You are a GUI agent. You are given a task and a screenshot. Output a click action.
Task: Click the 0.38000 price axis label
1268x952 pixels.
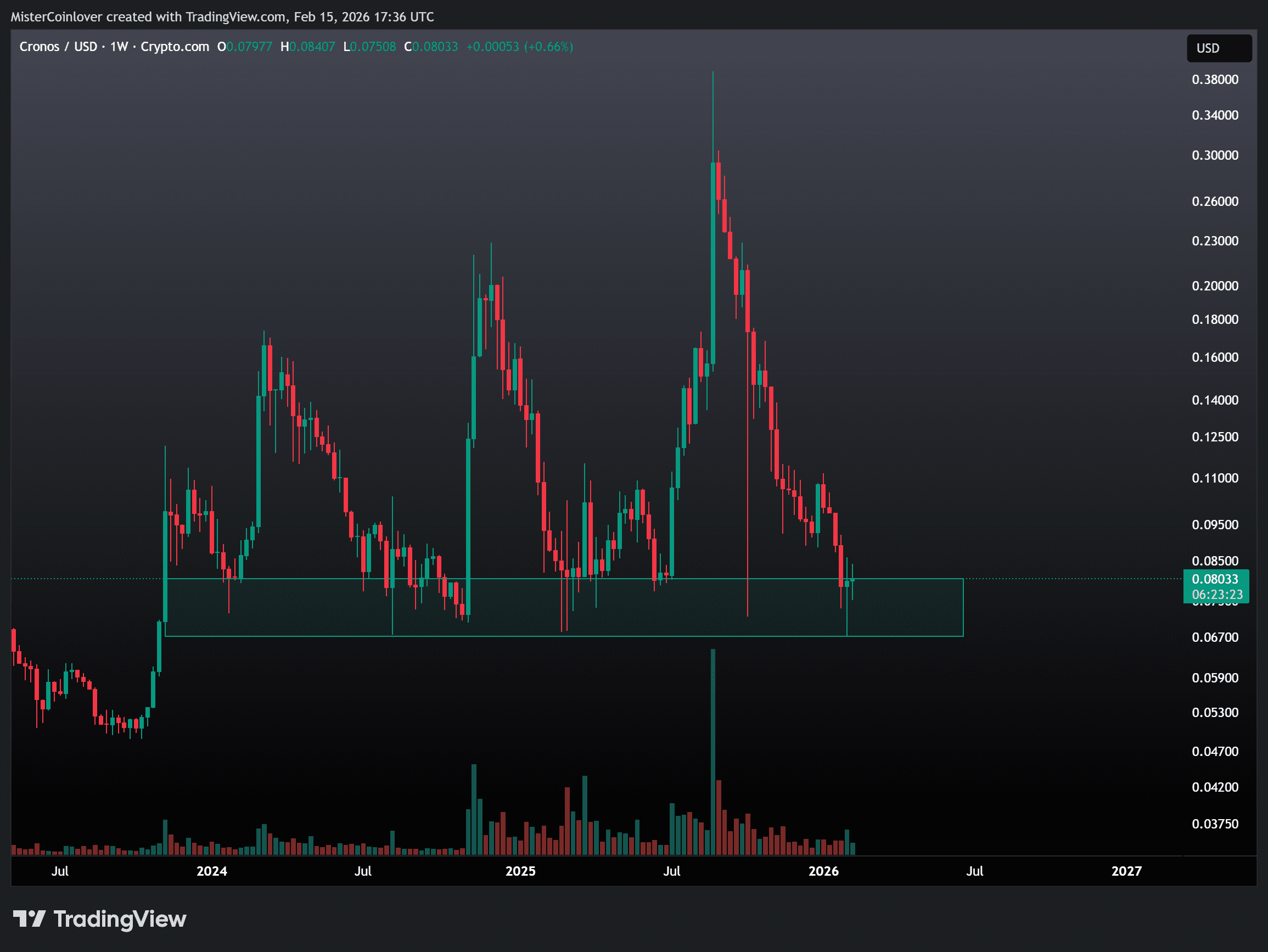[1215, 79]
